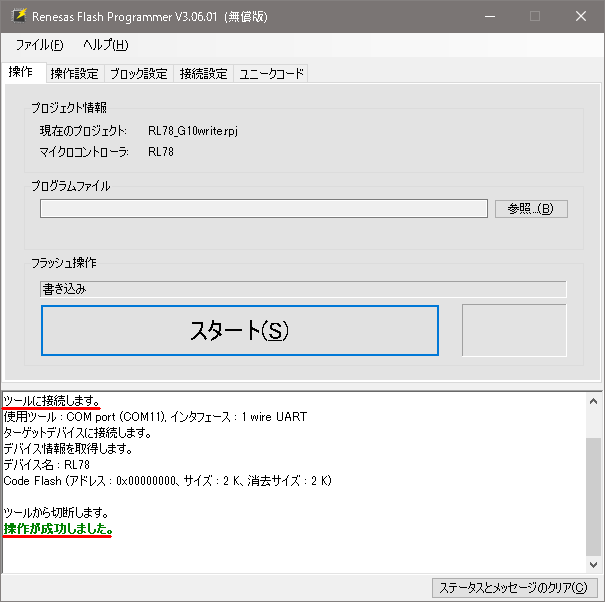Minimize the Renesas Flash Programmer window

490,16
